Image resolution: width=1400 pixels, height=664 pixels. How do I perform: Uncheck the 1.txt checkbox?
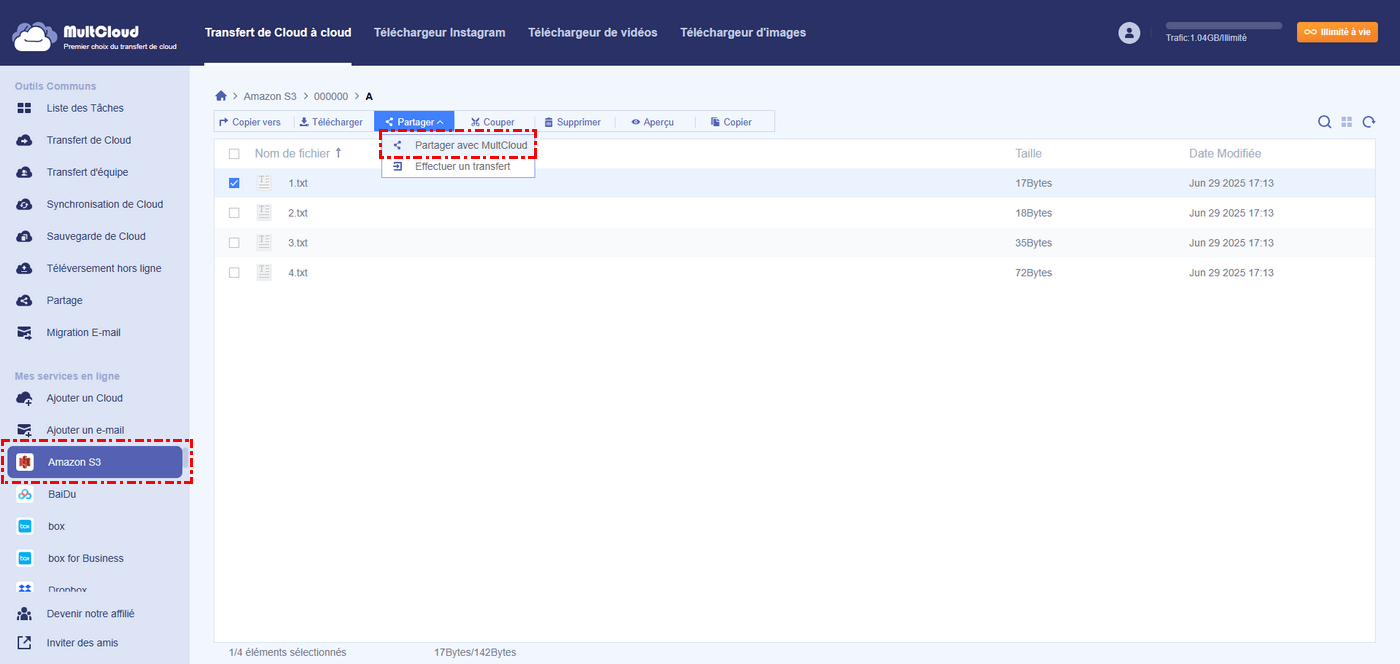[x=234, y=183]
